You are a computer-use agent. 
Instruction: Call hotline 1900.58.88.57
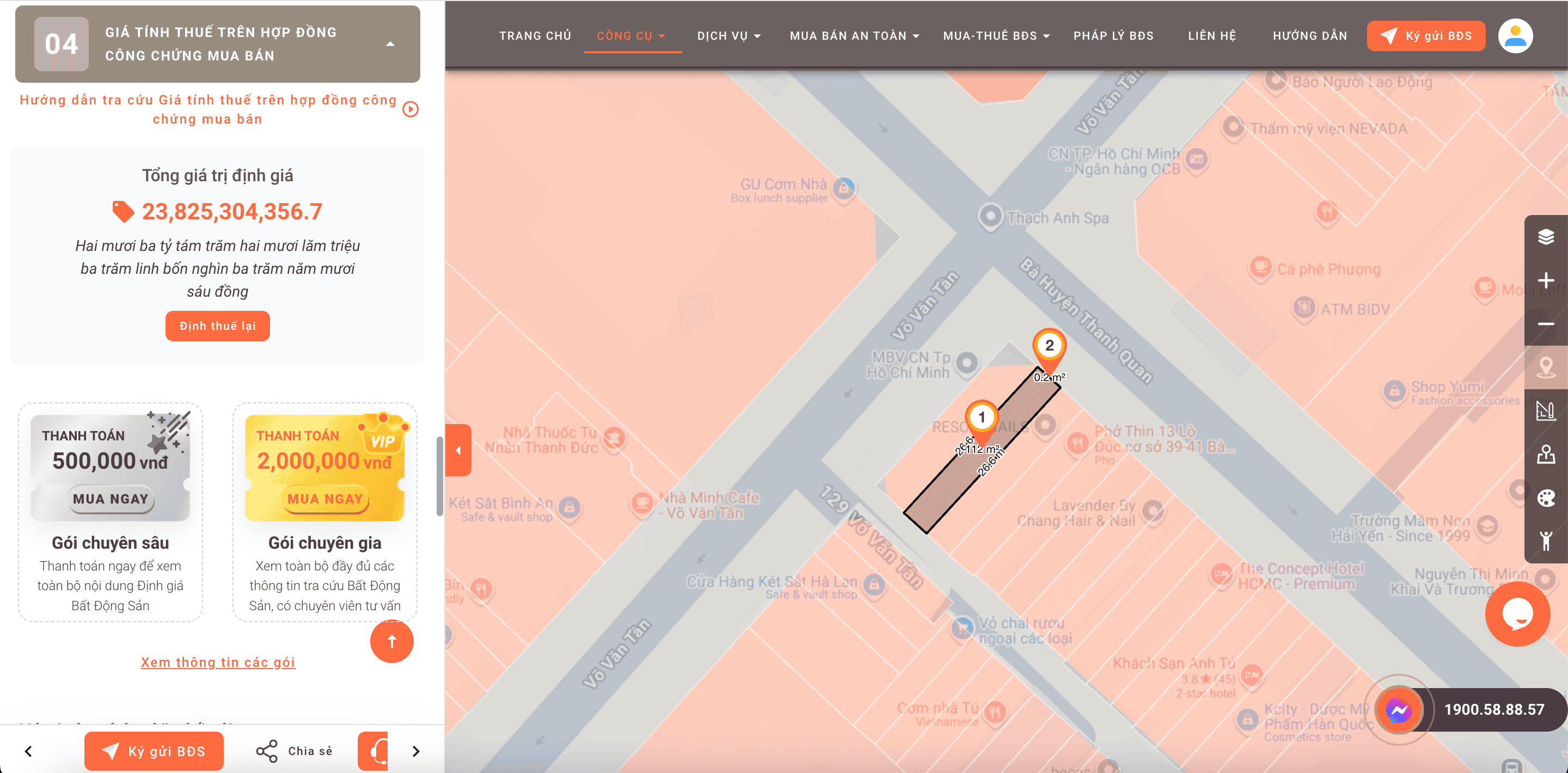tap(1494, 710)
